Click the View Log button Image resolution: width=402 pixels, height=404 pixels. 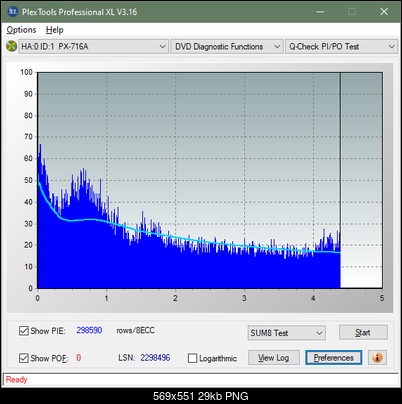(x=274, y=358)
